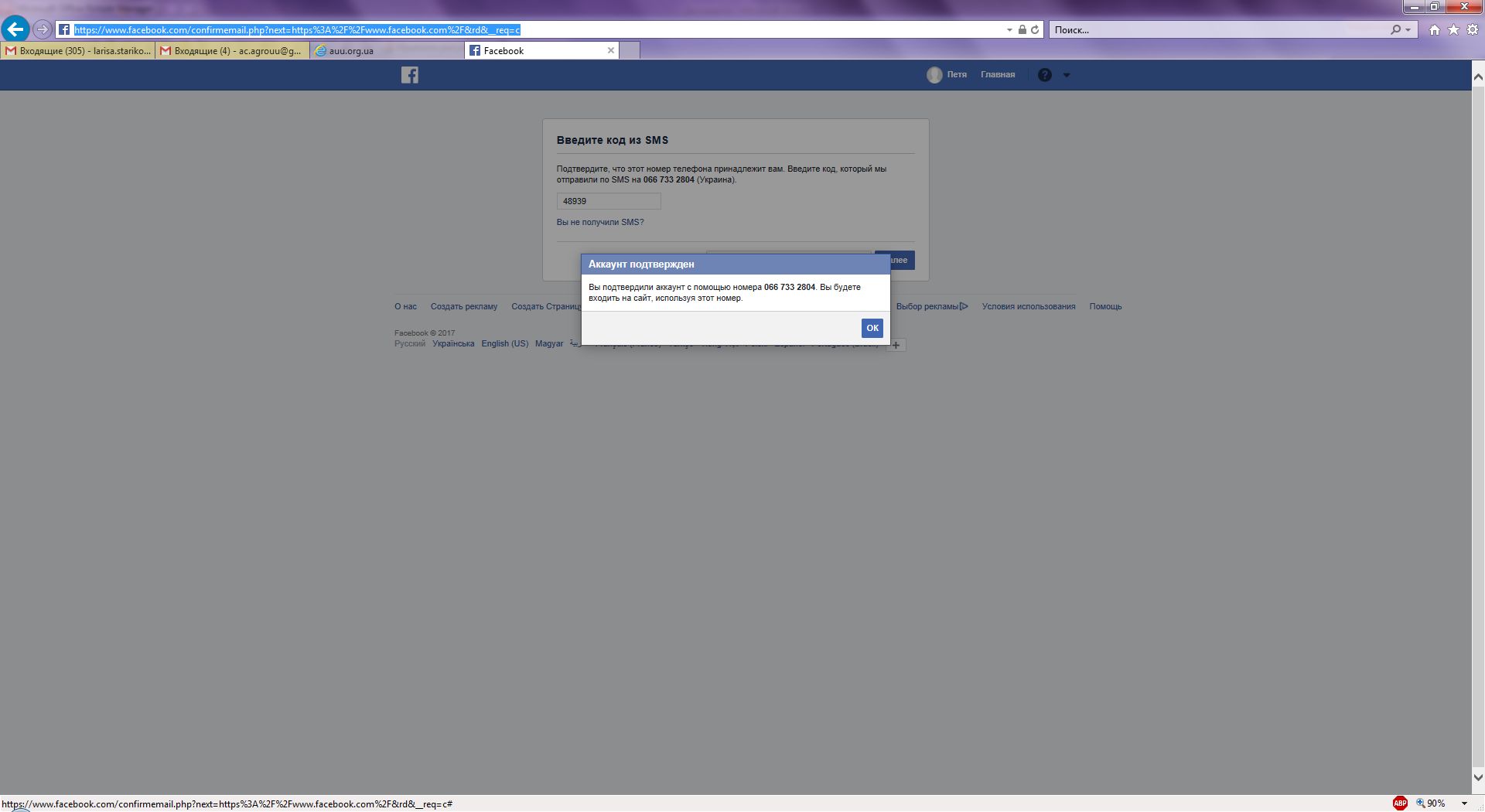Click the 'Введите код из SMS' heading

[x=613, y=140]
